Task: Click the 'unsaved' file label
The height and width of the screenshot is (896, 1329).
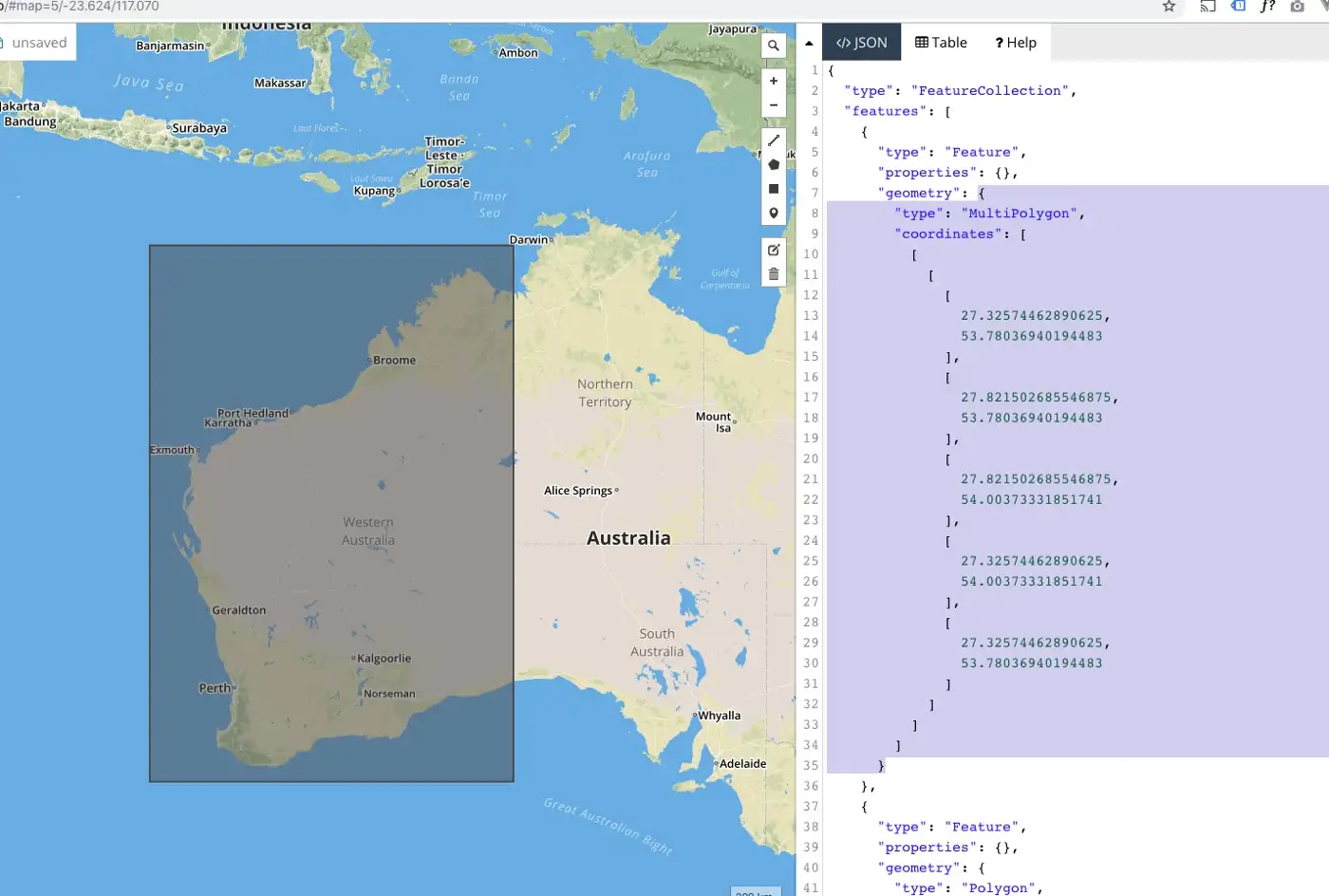Action: point(39,43)
